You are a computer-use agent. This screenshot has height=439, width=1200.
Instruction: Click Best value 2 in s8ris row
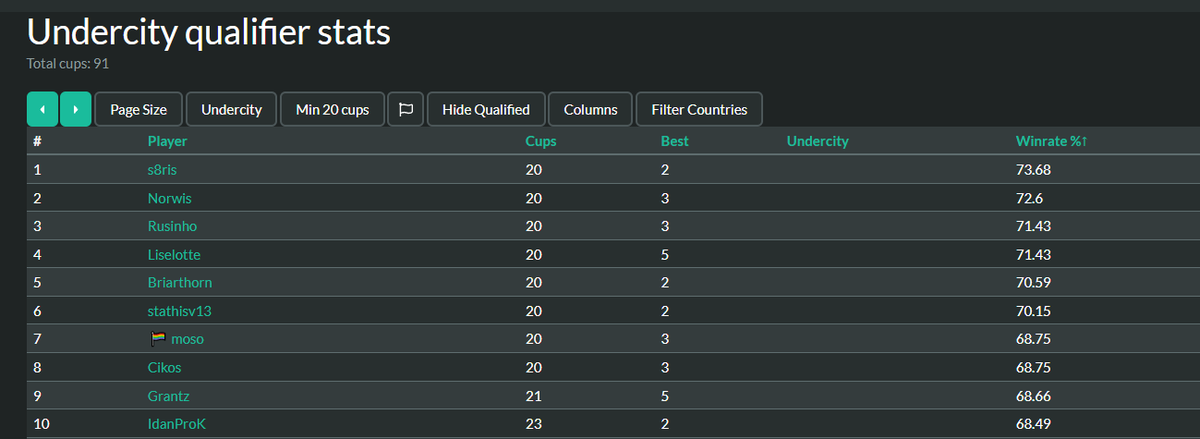665,170
